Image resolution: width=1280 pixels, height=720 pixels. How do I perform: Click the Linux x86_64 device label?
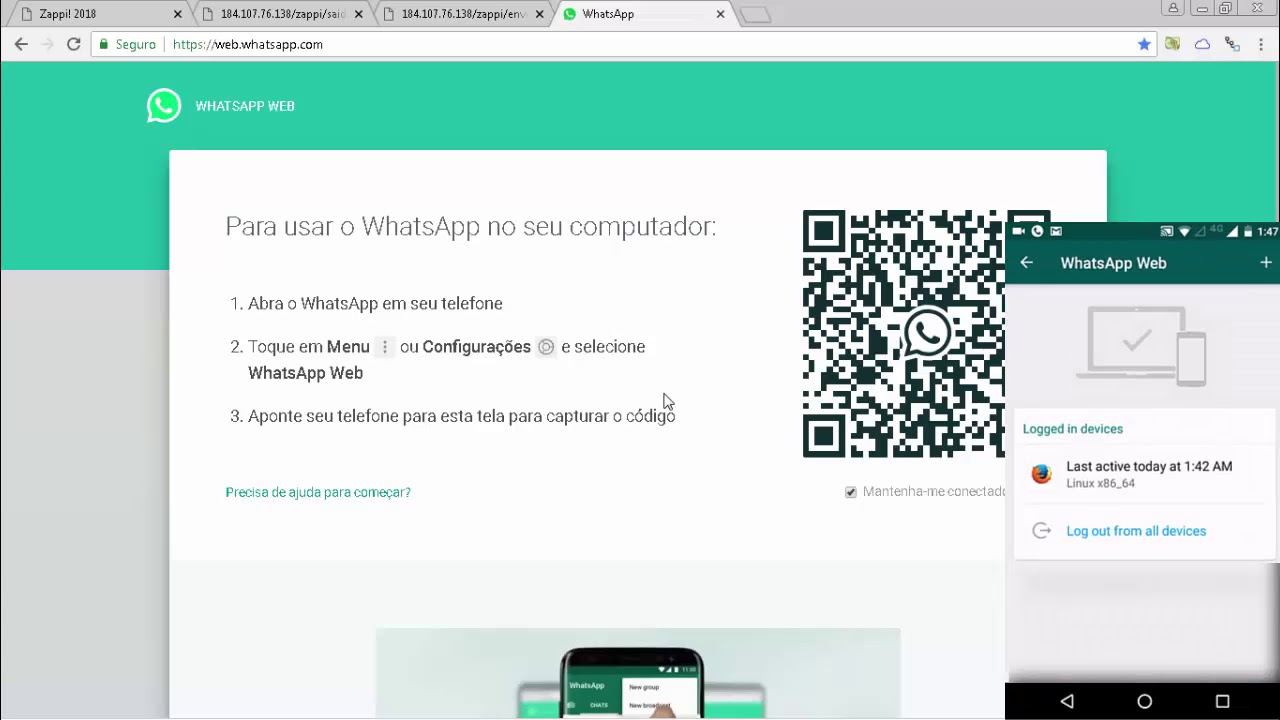tap(1100, 484)
